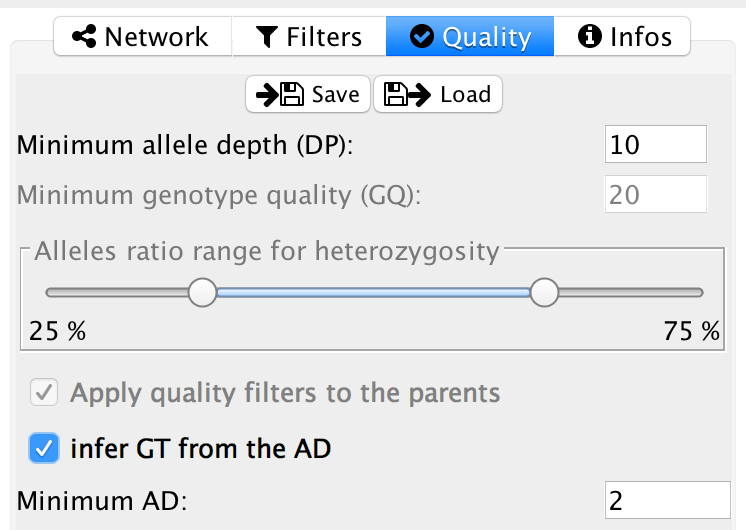Click the blue slider track between handles
This screenshot has width=746, height=530.
[x=373, y=293]
